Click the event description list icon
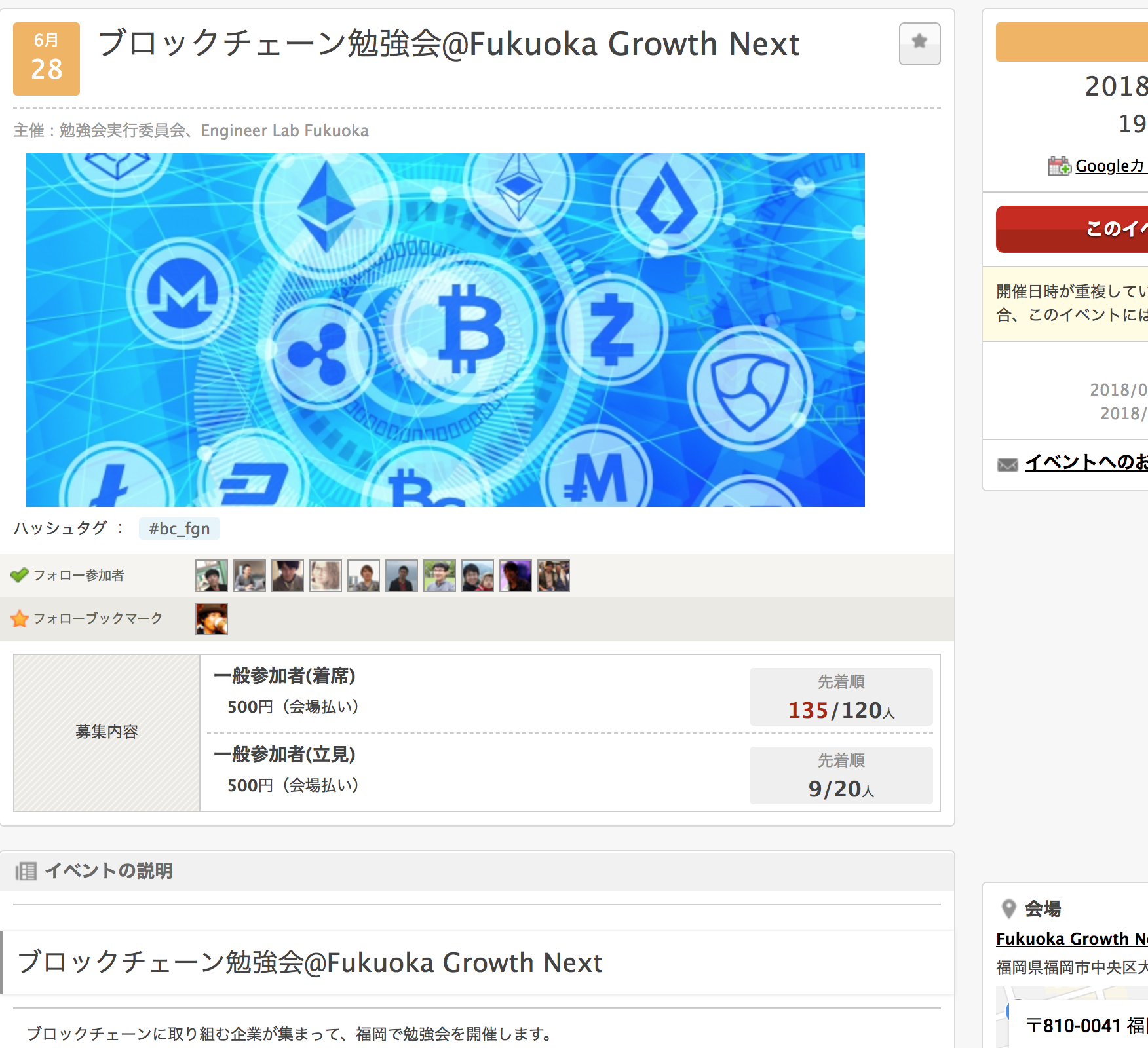Image resolution: width=1148 pixels, height=1048 pixels. coord(26,871)
